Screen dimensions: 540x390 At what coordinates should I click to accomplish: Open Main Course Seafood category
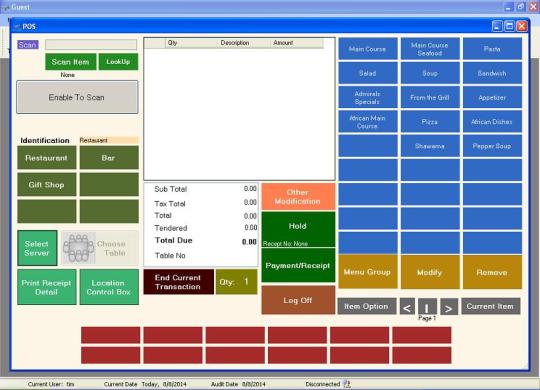(x=430, y=49)
